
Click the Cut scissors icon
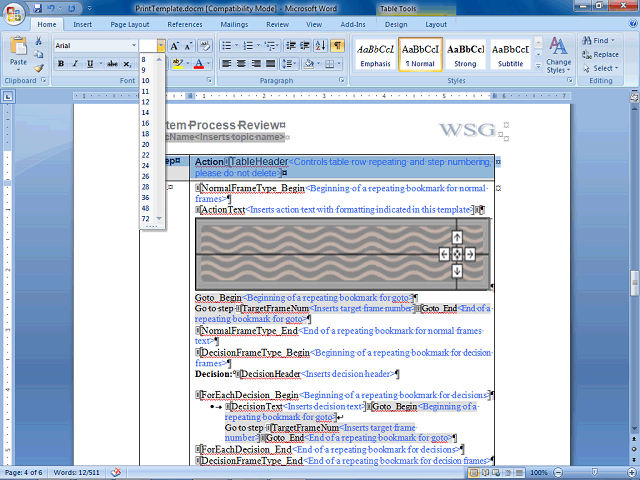pyautogui.click(x=38, y=41)
